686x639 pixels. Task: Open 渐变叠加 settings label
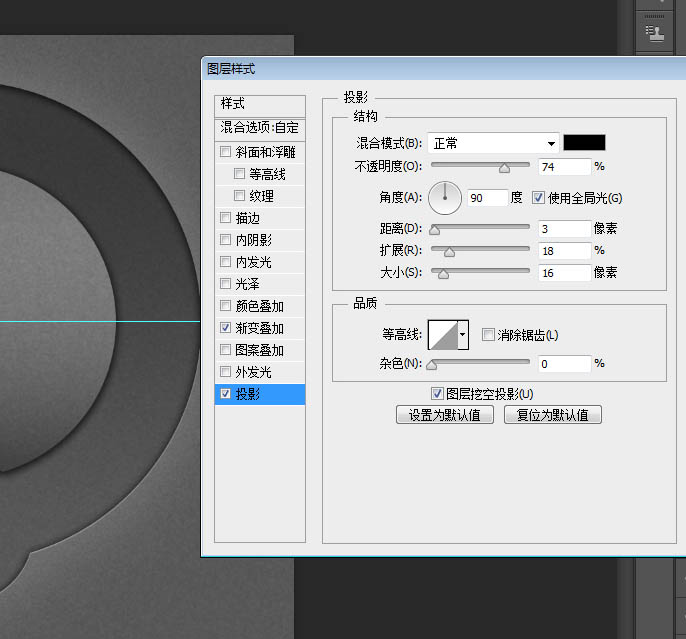point(260,328)
